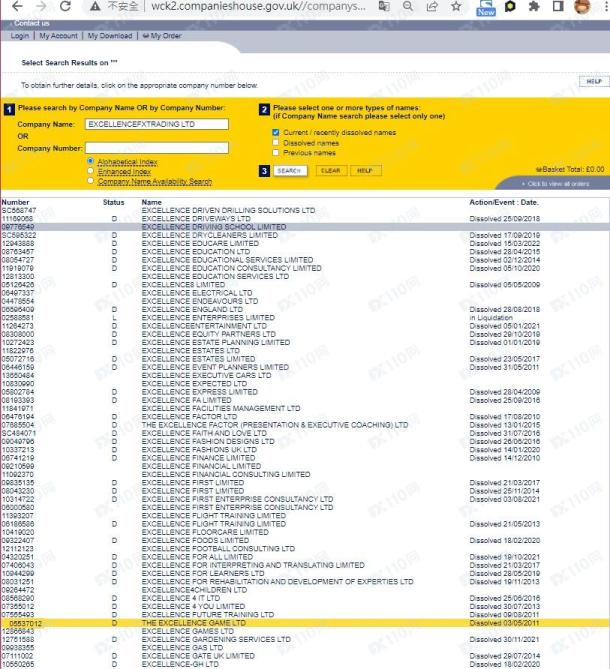This screenshot has width=610, height=669.
Task: Click EXCELLENCE FOOTBALL CONSULTING LTD
Action: [218, 549]
